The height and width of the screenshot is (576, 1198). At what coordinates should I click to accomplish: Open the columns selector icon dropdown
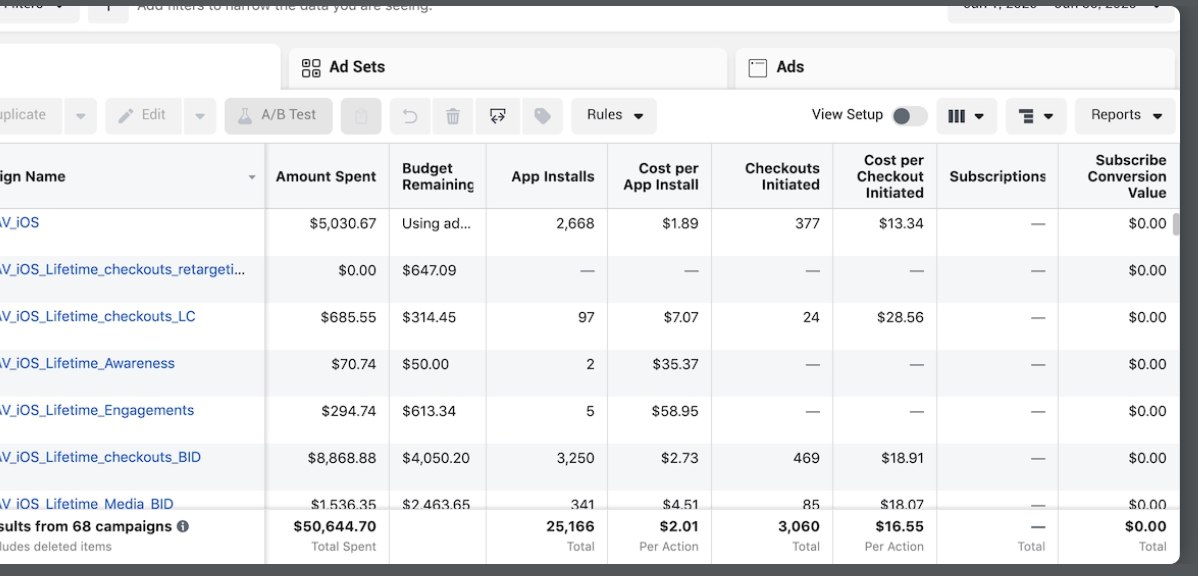click(x=966, y=116)
